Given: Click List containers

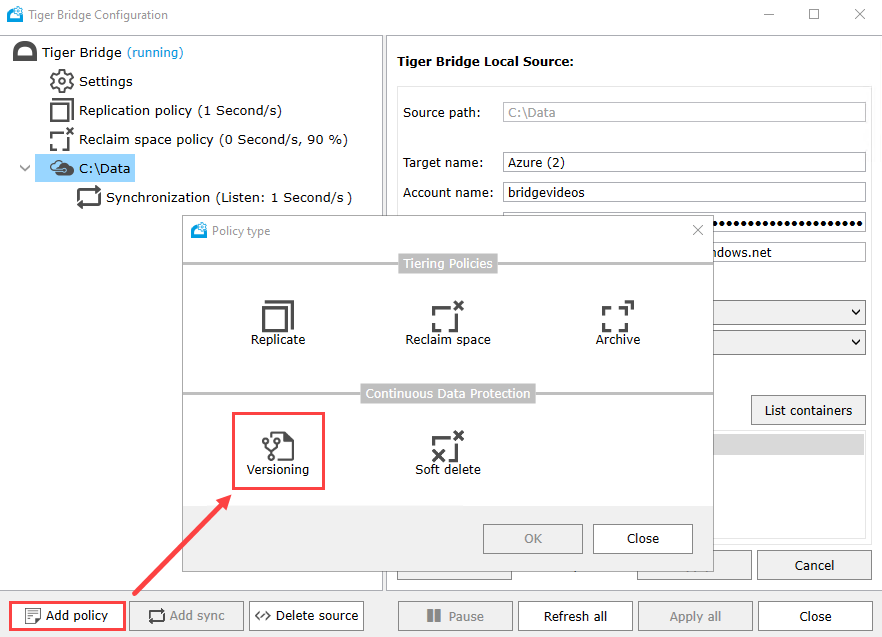Looking at the screenshot, I should click(808, 410).
